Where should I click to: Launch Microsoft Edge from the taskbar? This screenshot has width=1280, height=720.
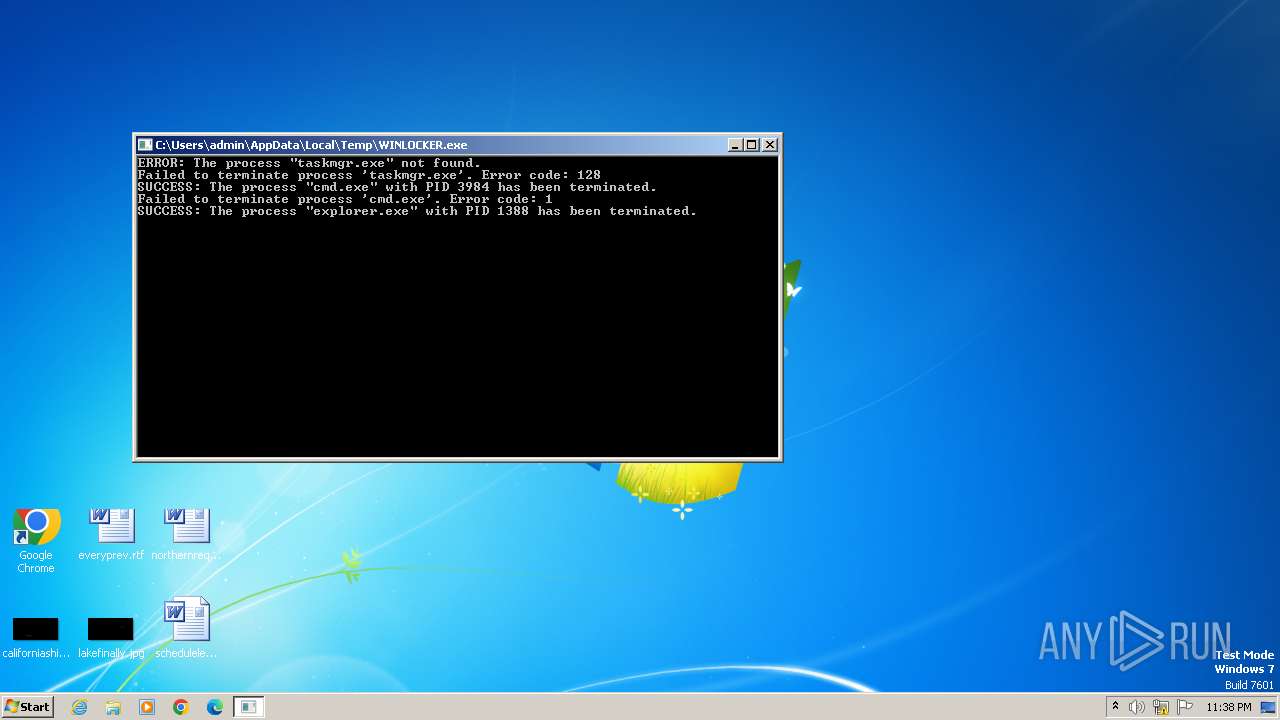[x=215, y=707]
